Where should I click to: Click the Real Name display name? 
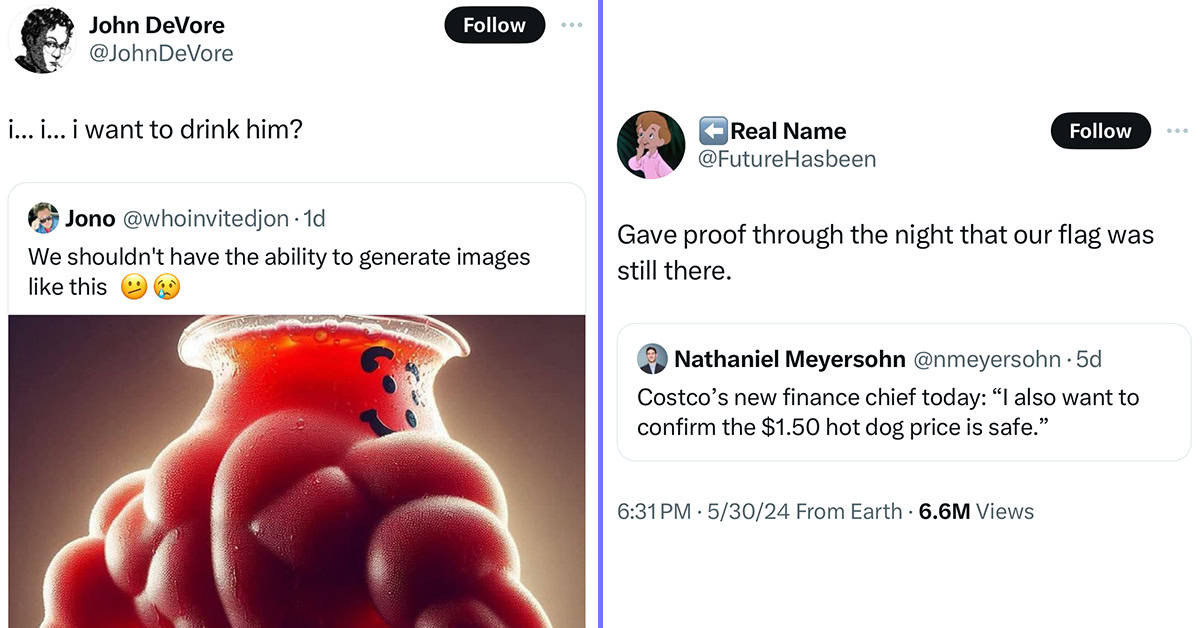point(788,131)
